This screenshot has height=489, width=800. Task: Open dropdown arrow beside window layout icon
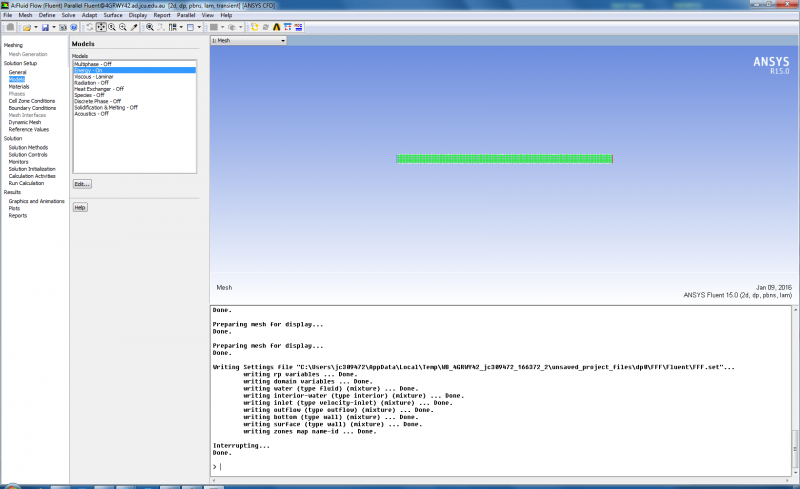[x=199, y=27]
